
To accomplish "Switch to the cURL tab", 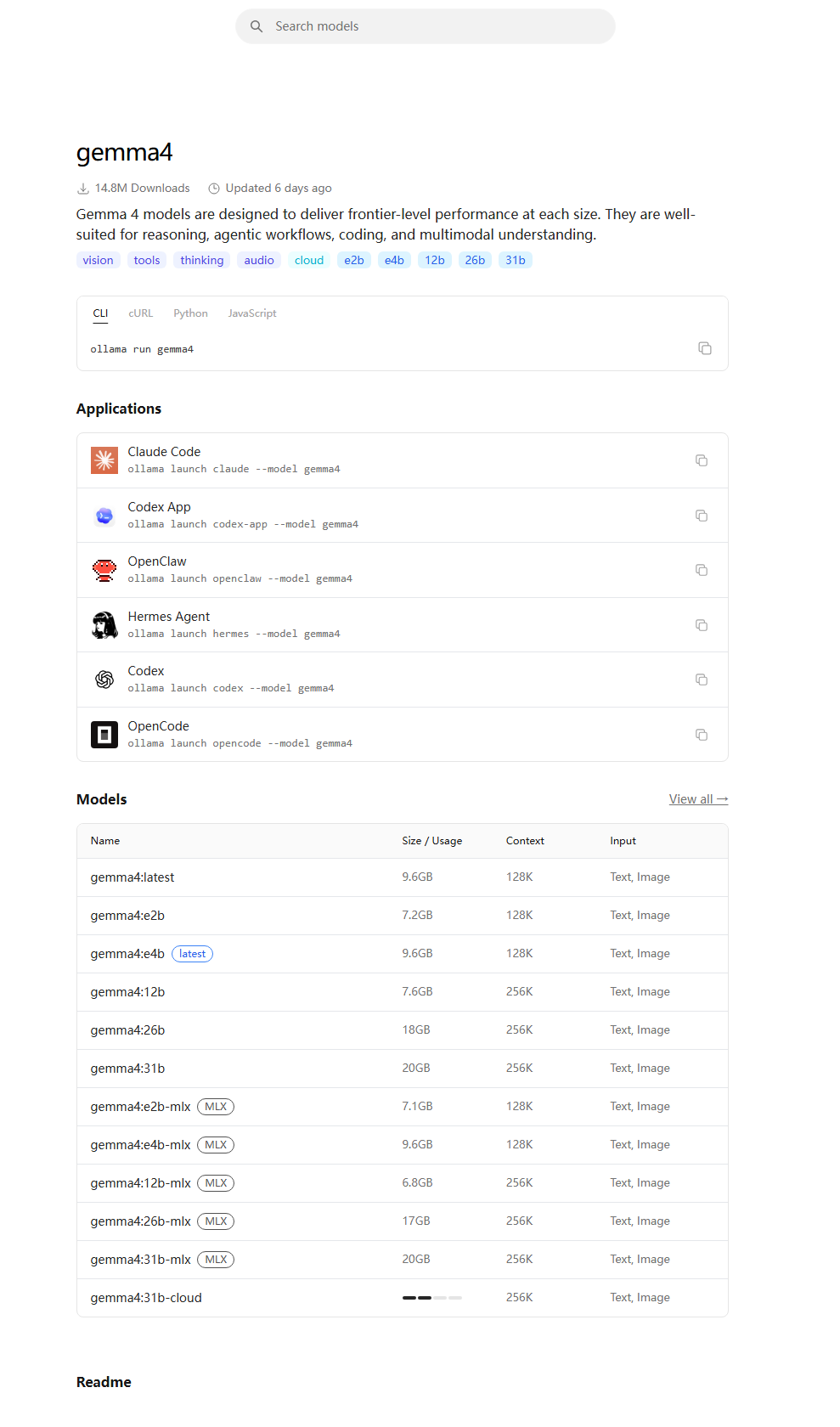I will [141, 313].
